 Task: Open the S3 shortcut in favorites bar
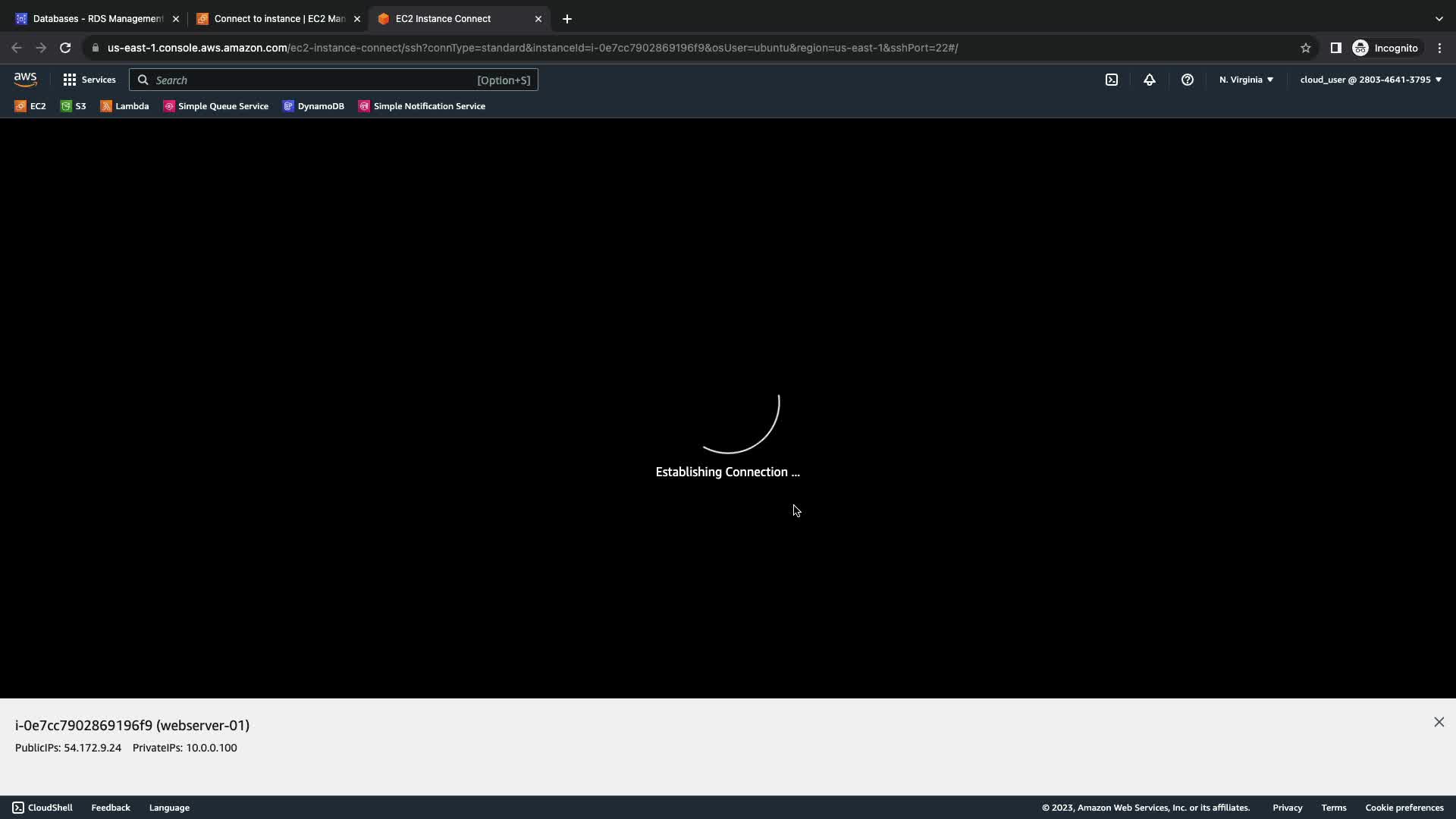point(74,106)
